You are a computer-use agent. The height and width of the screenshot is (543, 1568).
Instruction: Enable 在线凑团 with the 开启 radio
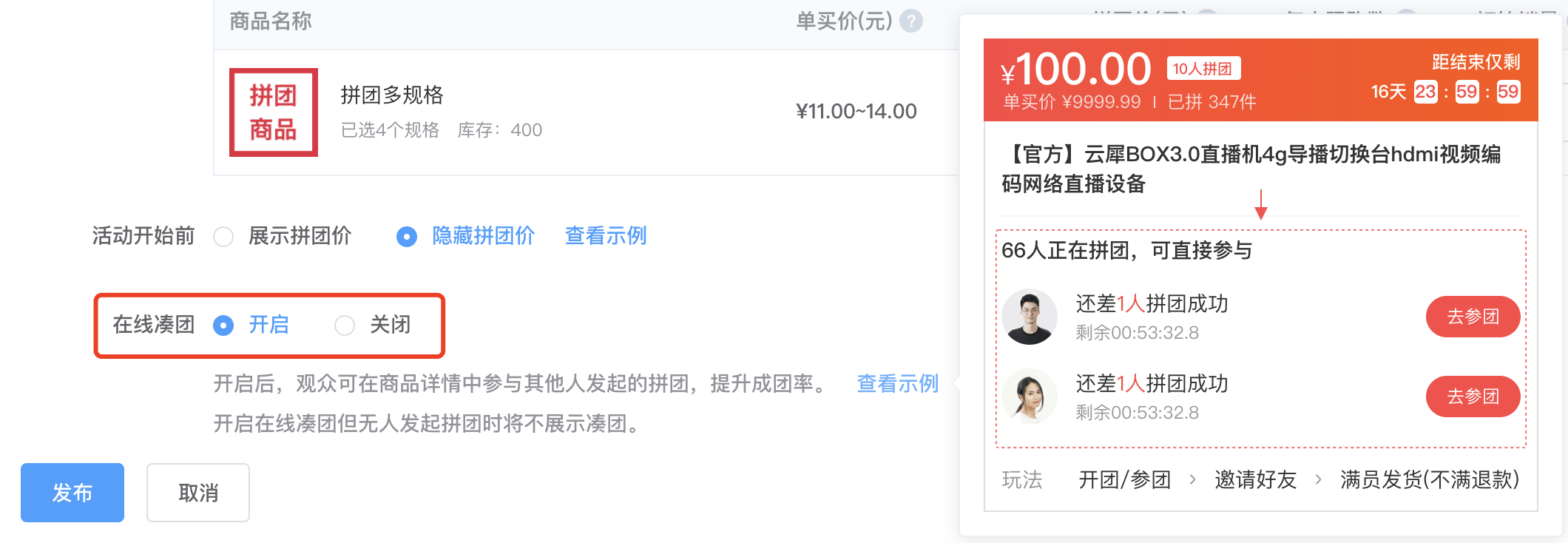click(x=223, y=326)
